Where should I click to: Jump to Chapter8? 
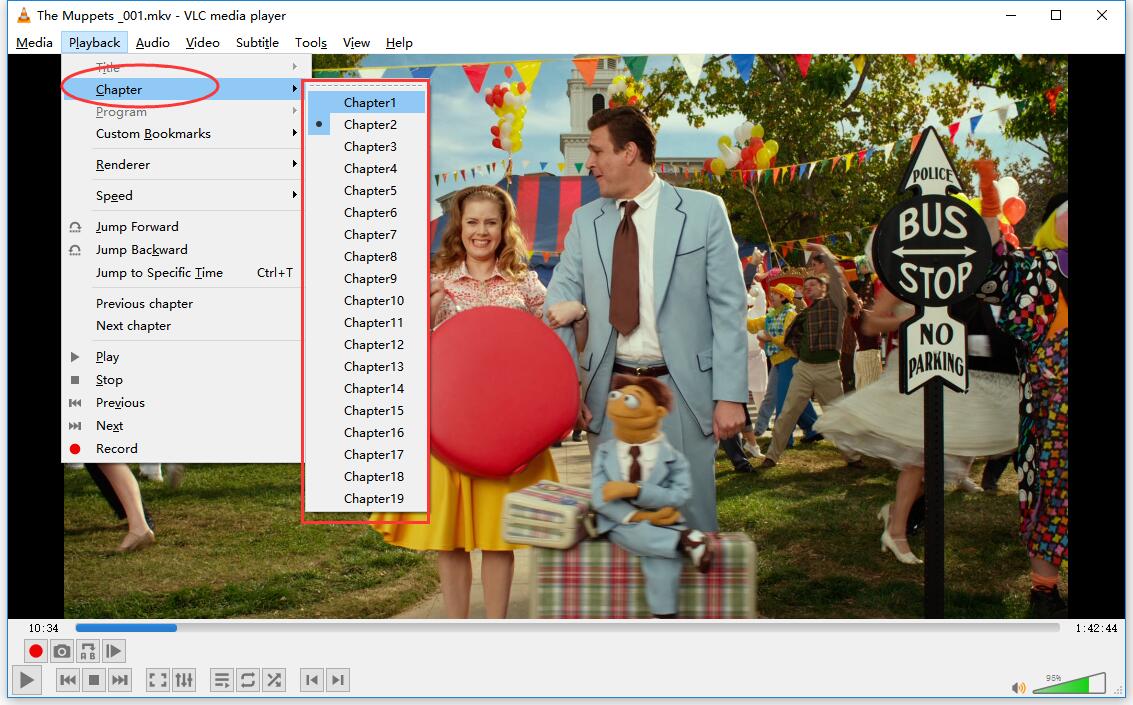366,256
